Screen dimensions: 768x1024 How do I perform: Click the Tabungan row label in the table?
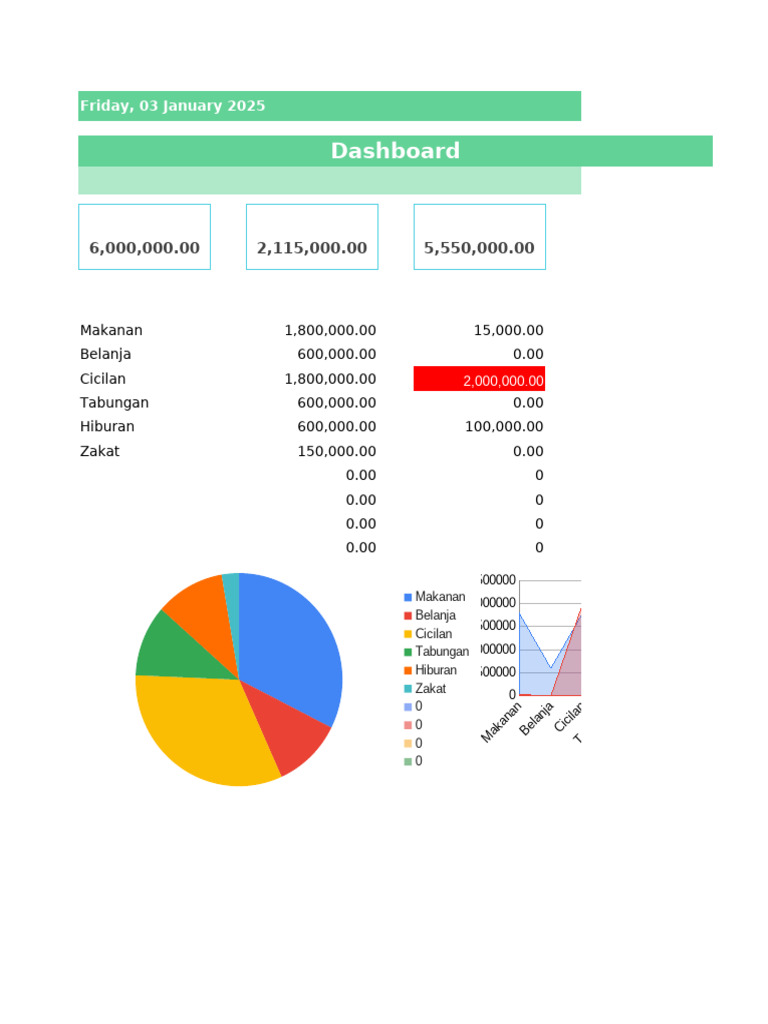click(x=114, y=403)
